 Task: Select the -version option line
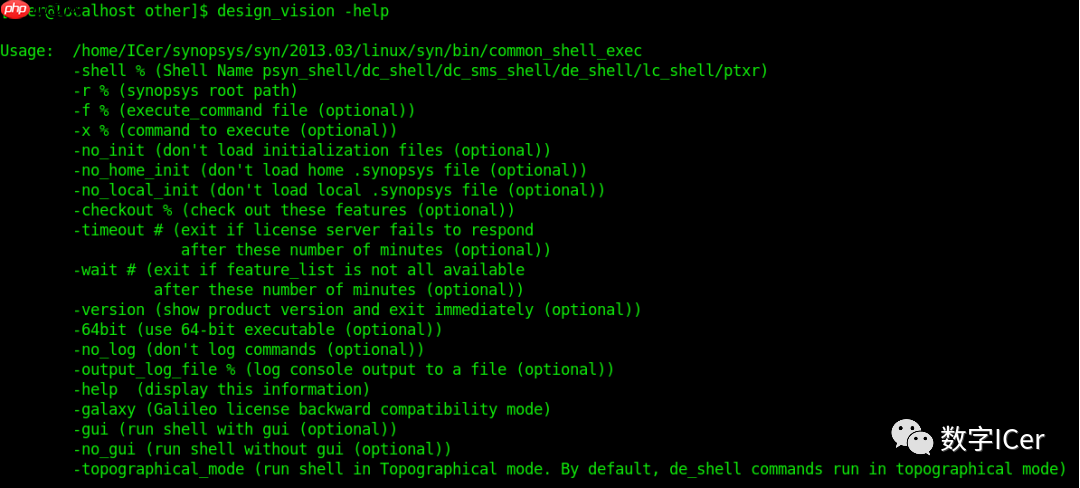coord(357,310)
